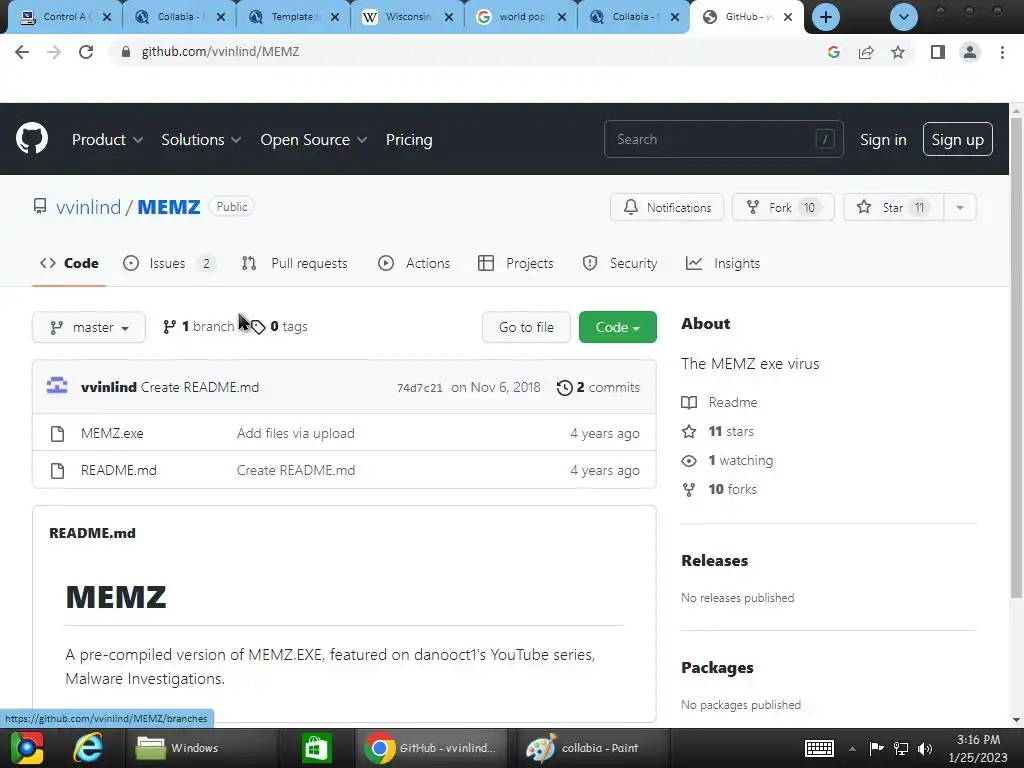Click the Sign up button
This screenshot has height=768, width=1024.
(x=957, y=139)
